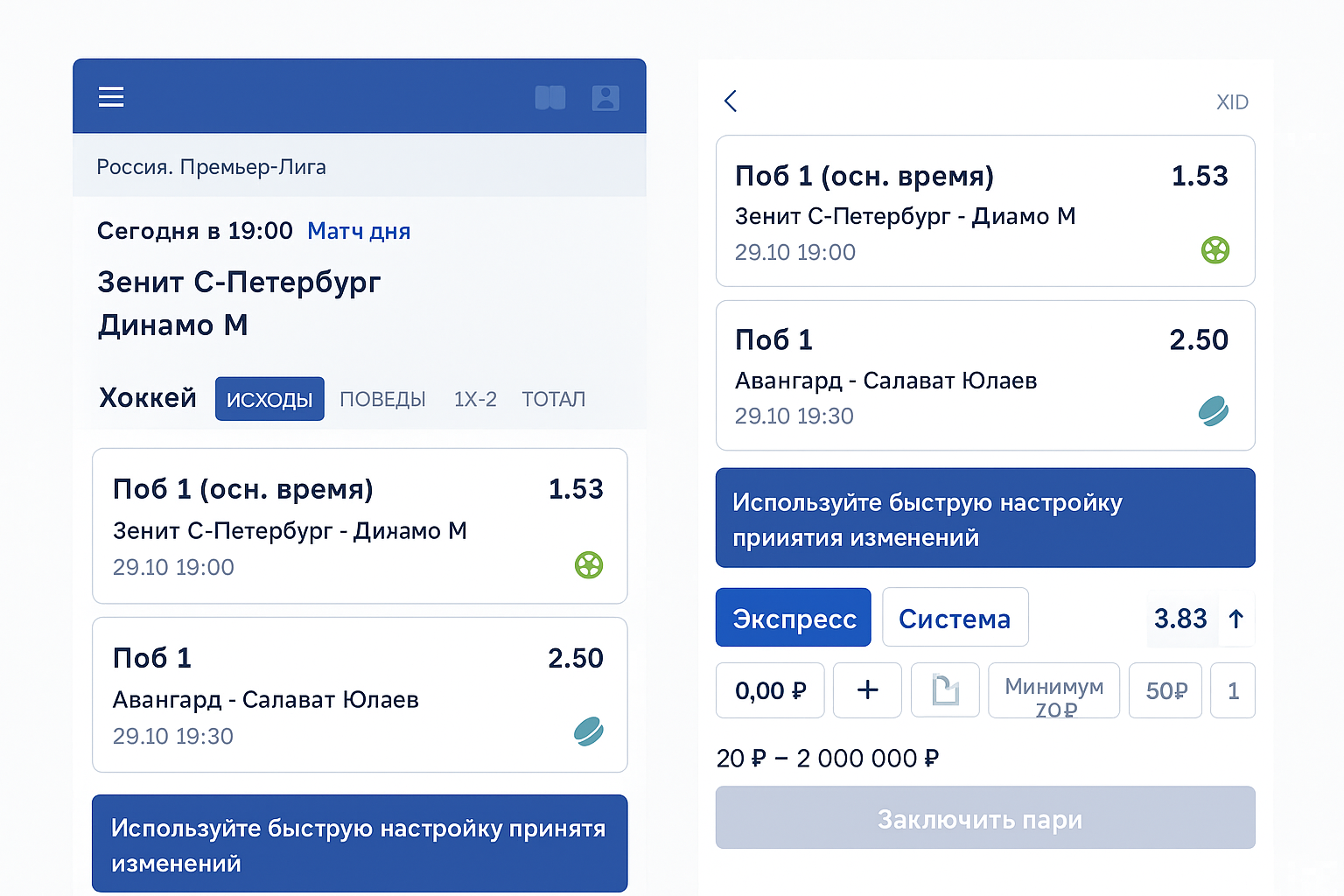Click the back arrow chevron
1344x896 pixels.
(731, 101)
